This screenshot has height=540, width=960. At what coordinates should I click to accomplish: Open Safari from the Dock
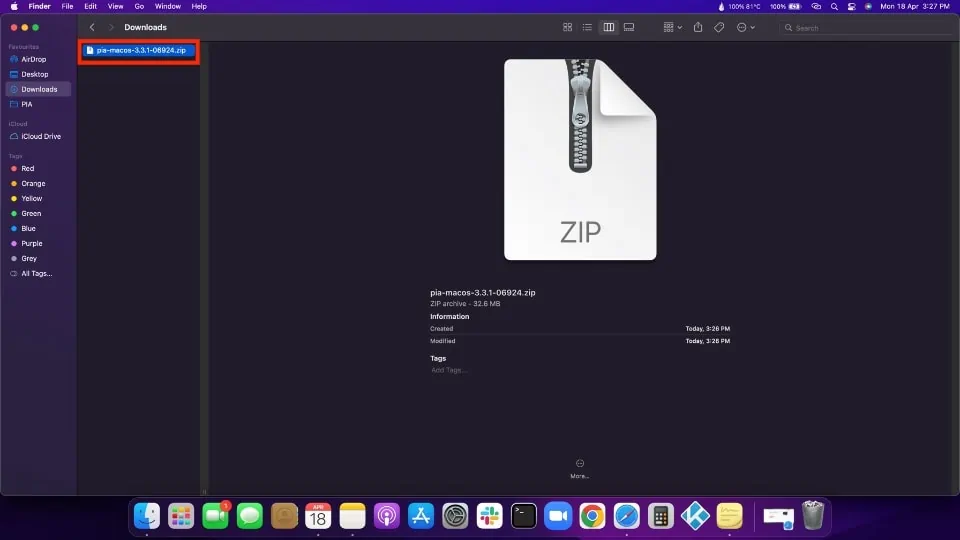click(x=627, y=516)
